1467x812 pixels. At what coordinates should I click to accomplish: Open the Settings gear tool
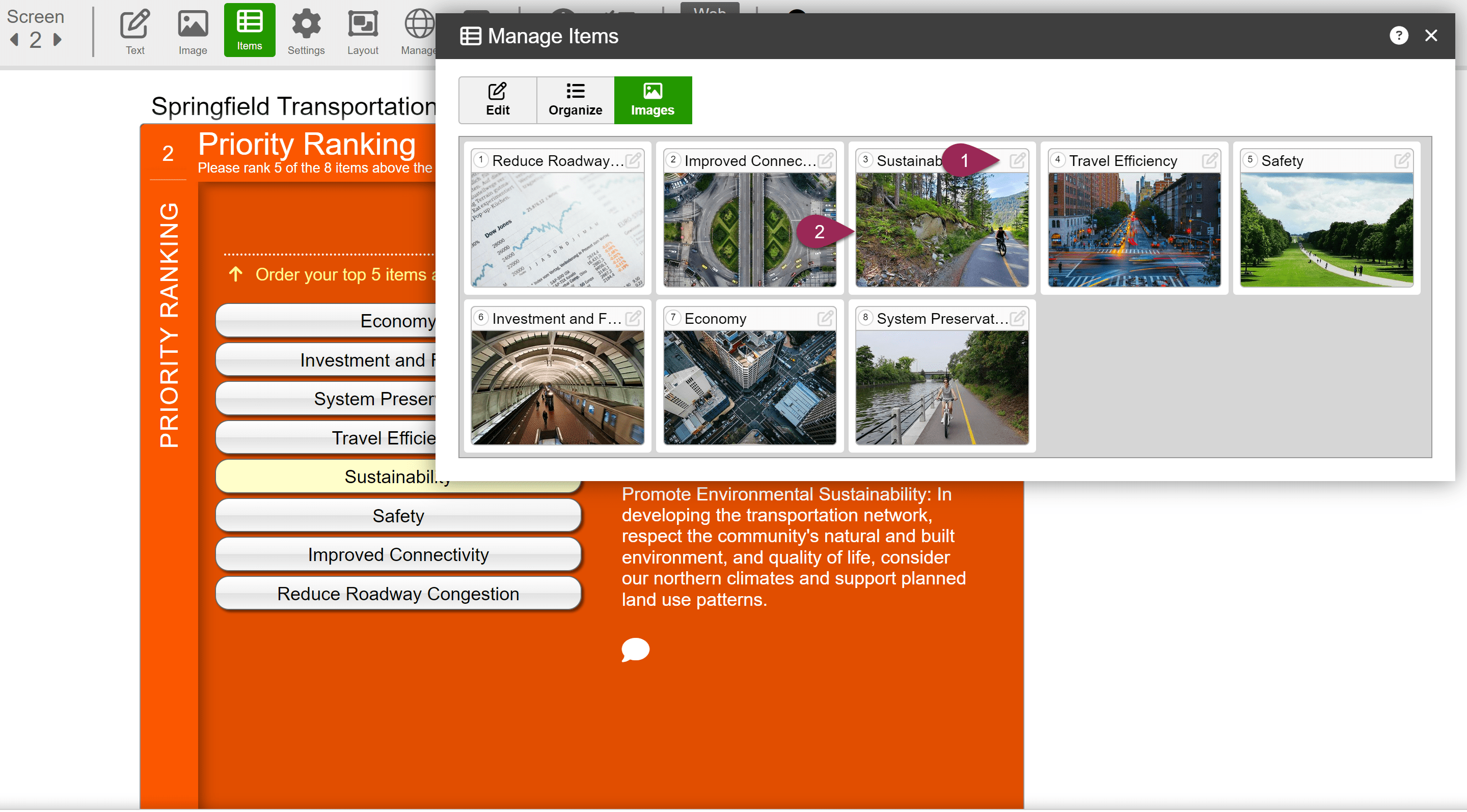[306, 31]
